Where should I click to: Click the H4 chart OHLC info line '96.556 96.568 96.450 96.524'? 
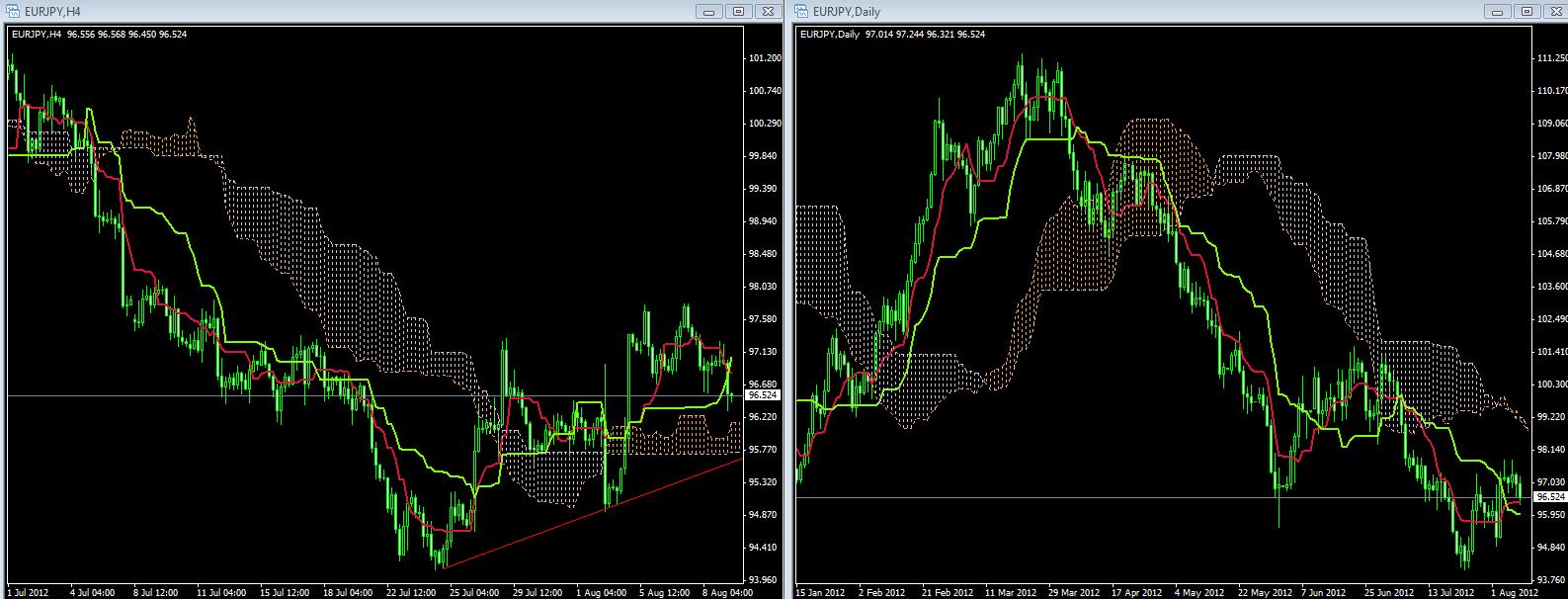pos(127,34)
